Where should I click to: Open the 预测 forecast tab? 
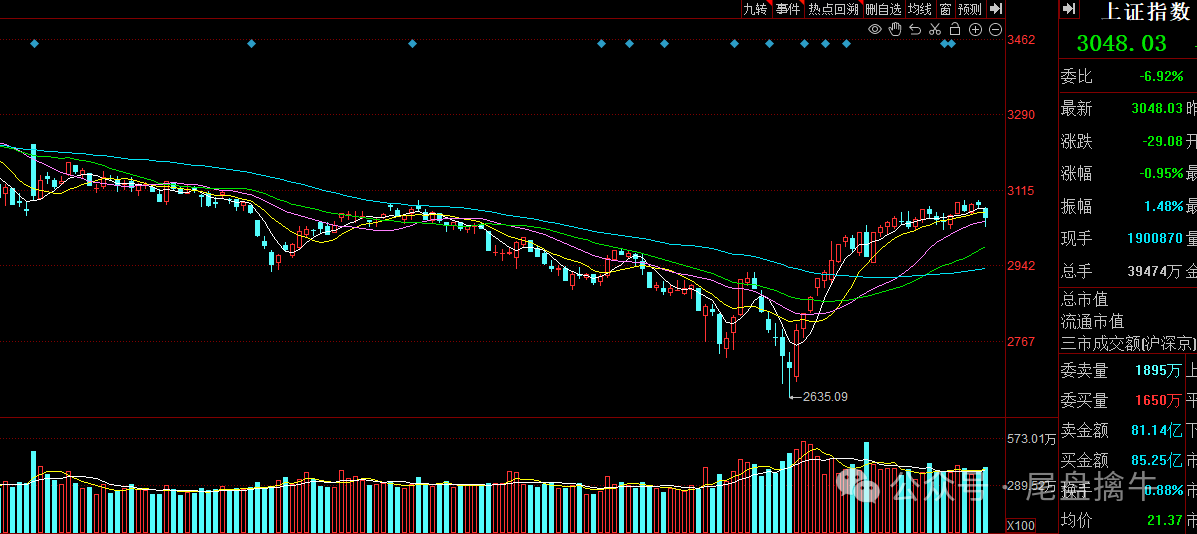(x=970, y=9)
